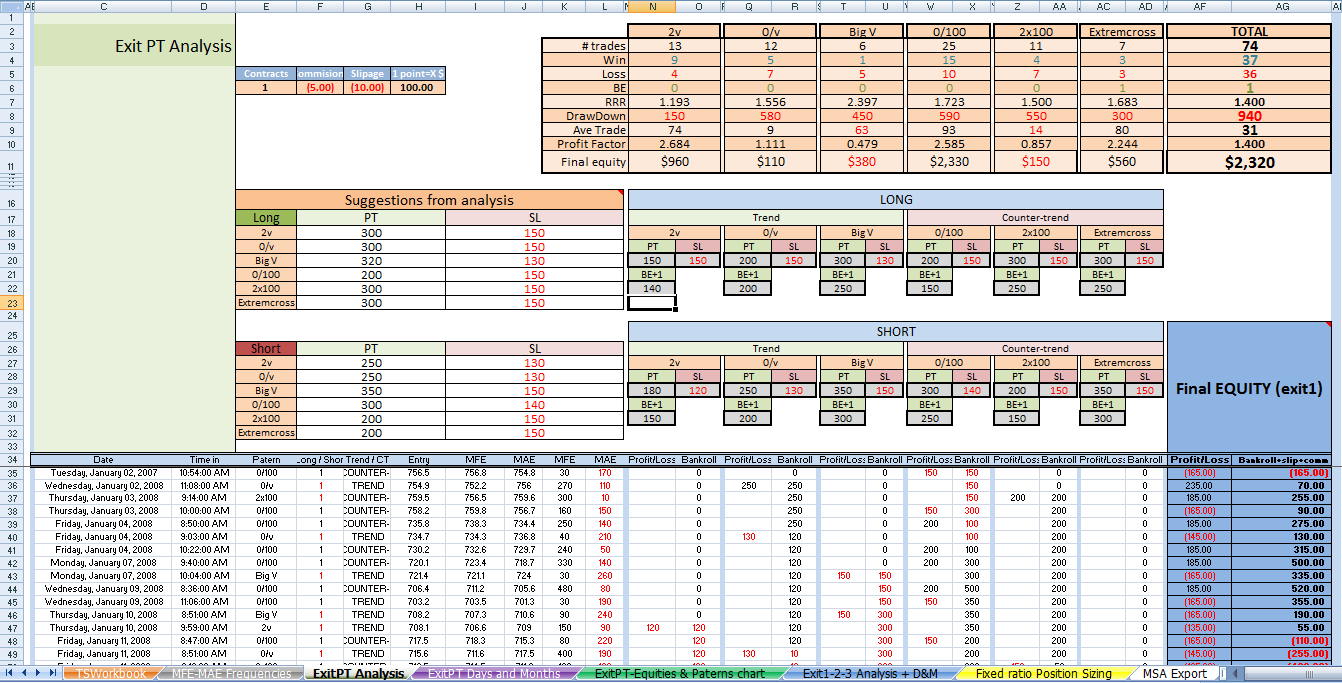Click the 'Entry' column header cell
1342x683 pixels.
click(x=418, y=460)
